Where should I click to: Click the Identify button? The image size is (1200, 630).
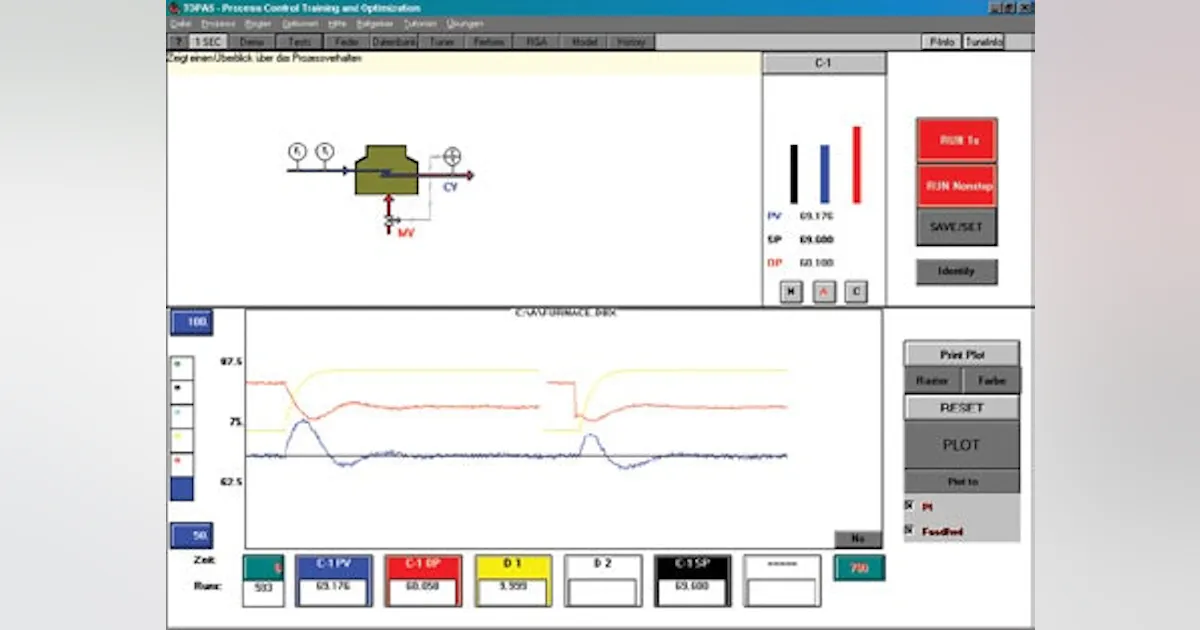[x=957, y=271]
